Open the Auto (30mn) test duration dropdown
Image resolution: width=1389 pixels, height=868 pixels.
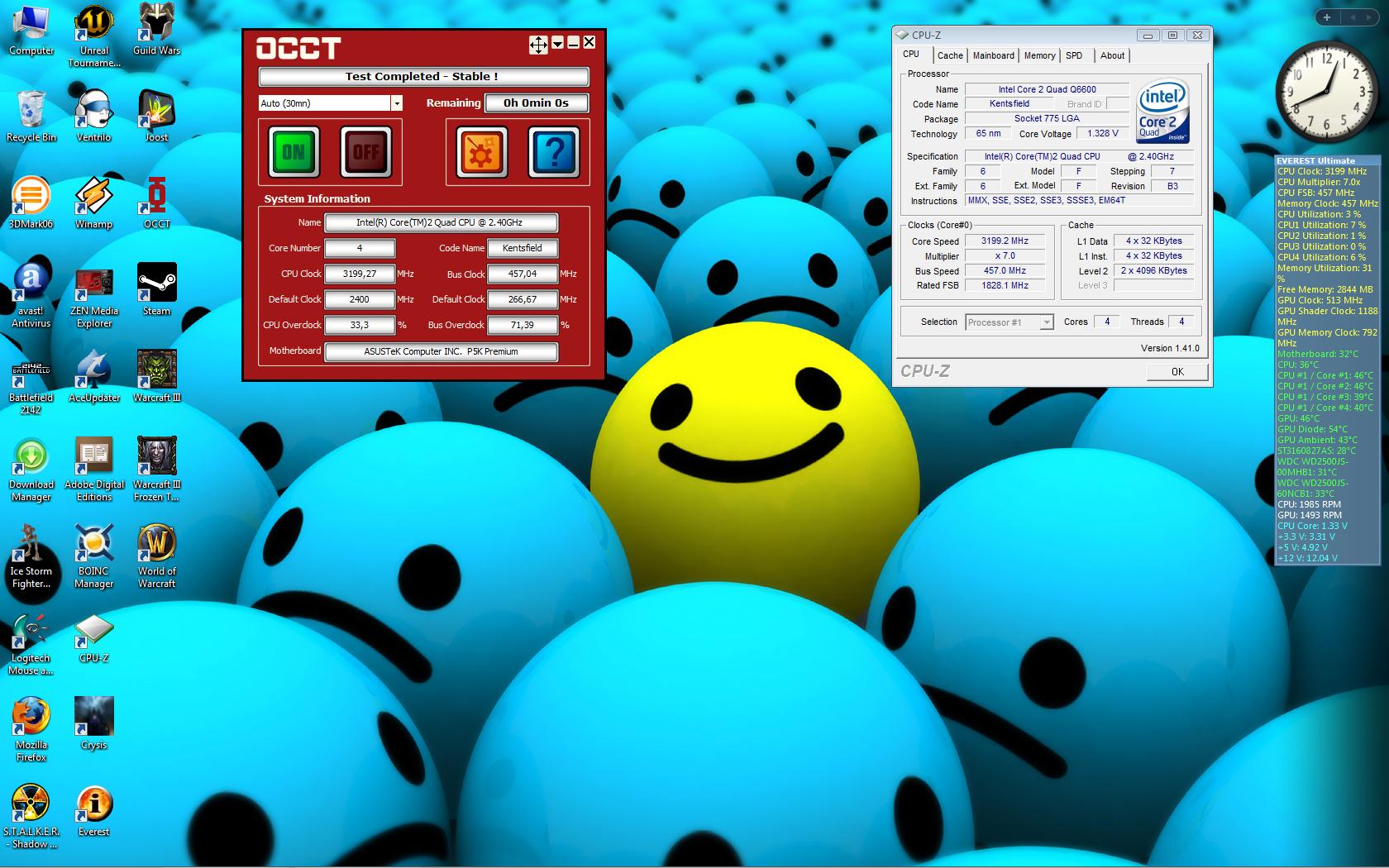point(397,103)
